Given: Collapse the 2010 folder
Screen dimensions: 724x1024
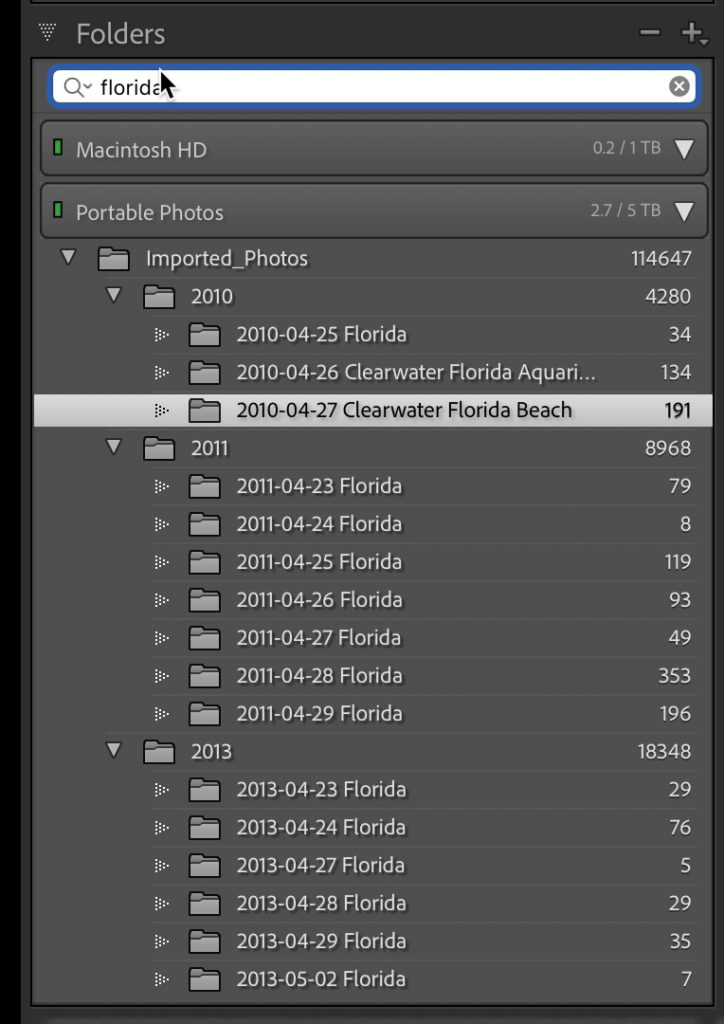Looking at the screenshot, I should coord(114,296).
